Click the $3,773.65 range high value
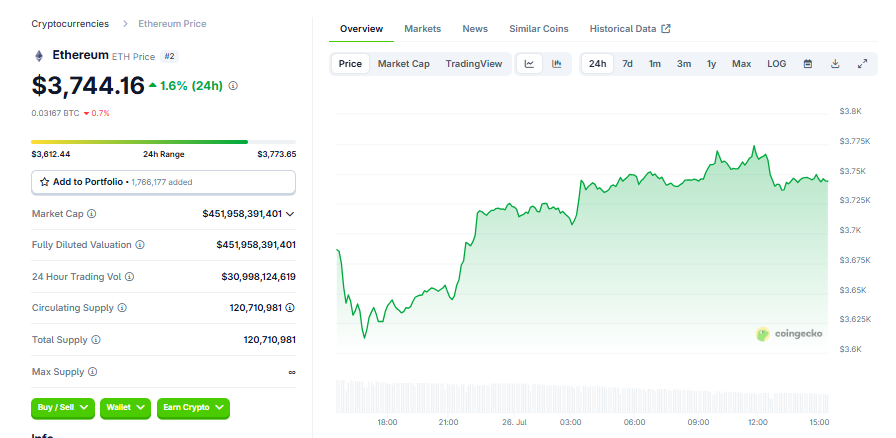 pos(277,154)
